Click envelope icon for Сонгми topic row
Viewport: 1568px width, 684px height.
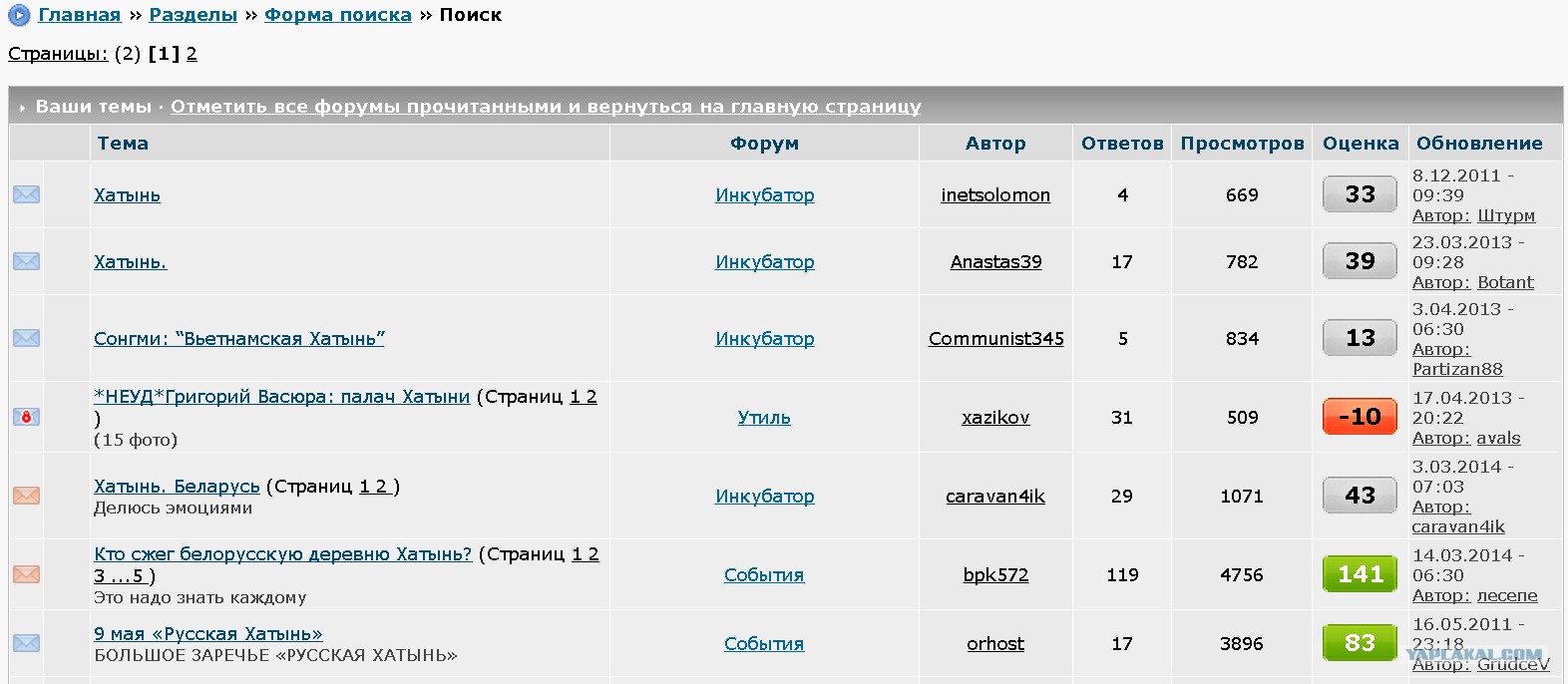[x=27, y=338]
